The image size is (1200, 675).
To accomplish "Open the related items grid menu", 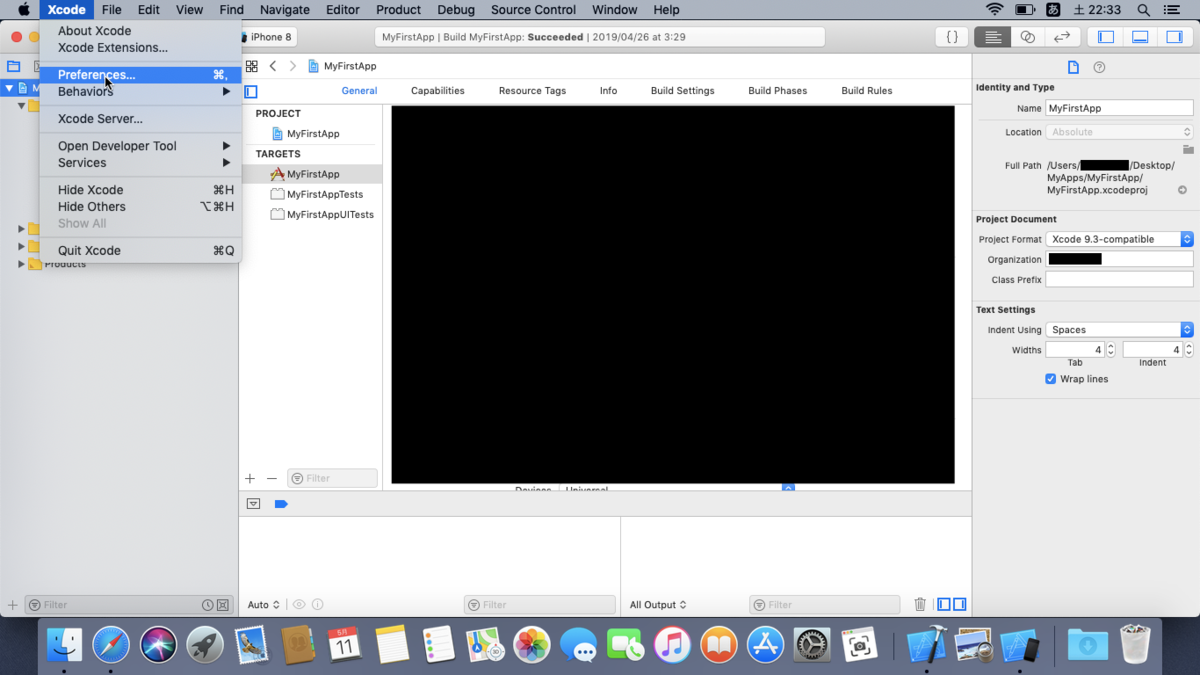I will (x=252, y=66).
